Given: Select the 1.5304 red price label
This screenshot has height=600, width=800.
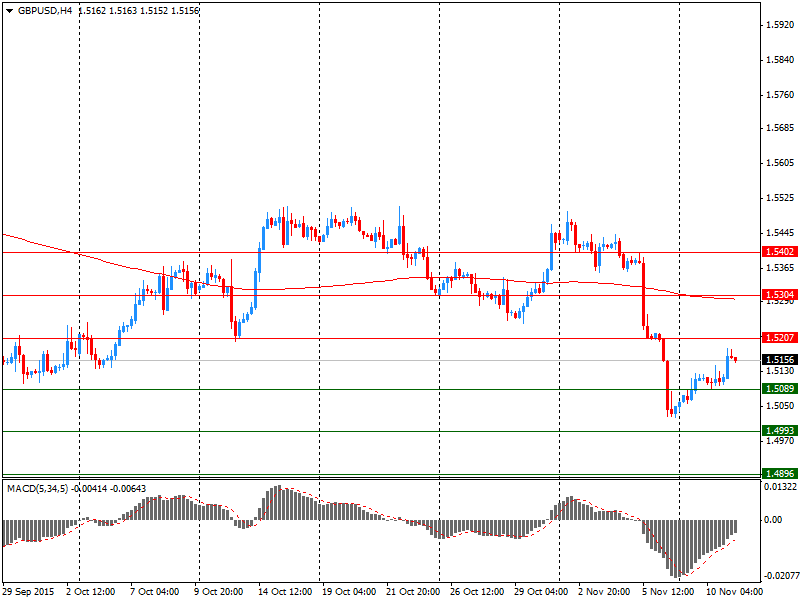Looking at the screenshot, I should point(780,295).
